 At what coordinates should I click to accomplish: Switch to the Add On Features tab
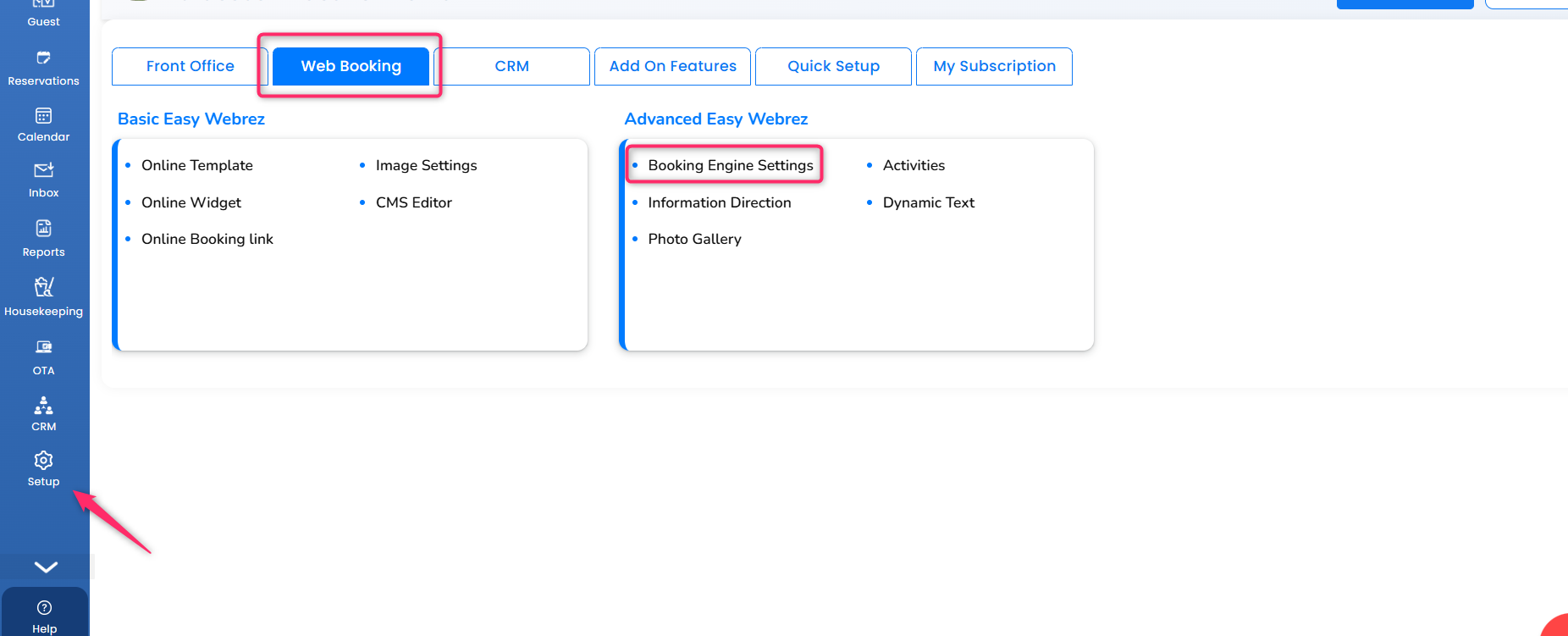point(673,66)
